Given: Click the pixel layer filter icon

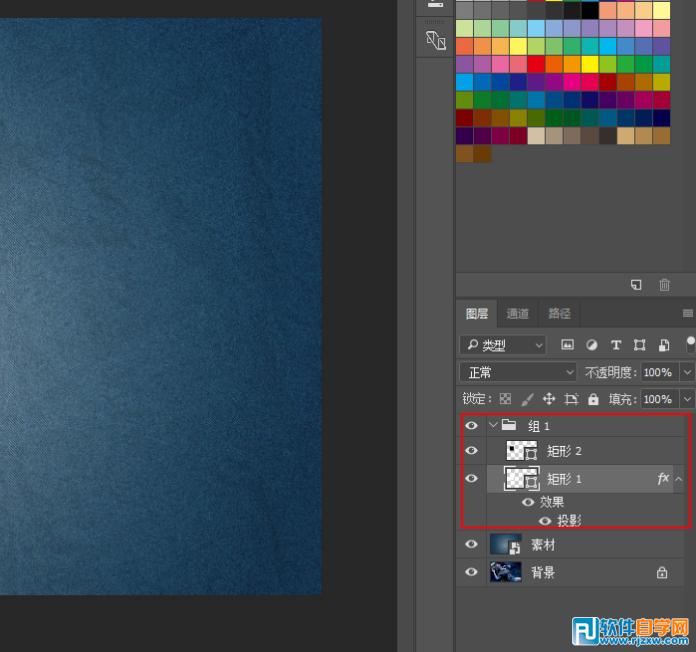Looking at the screenshot, I should [567, 345].
